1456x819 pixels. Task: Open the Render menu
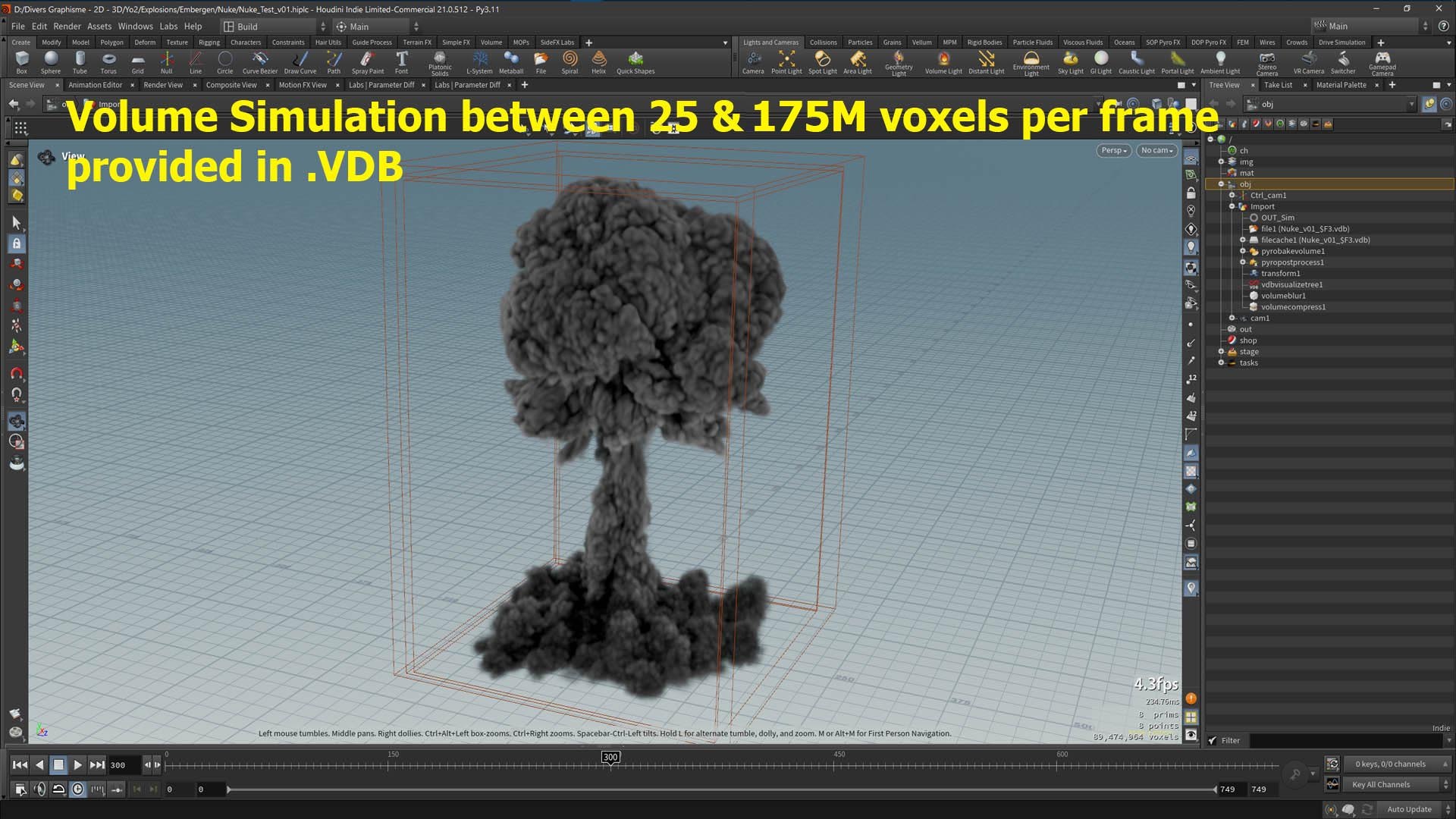tap(67, 26)
